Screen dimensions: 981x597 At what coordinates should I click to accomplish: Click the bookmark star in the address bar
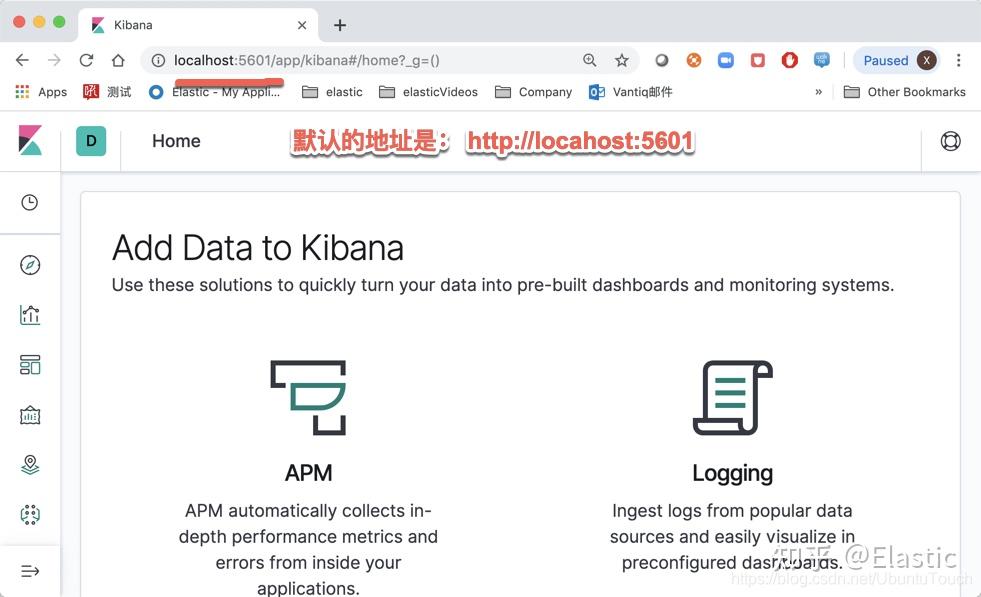[623, 60]
